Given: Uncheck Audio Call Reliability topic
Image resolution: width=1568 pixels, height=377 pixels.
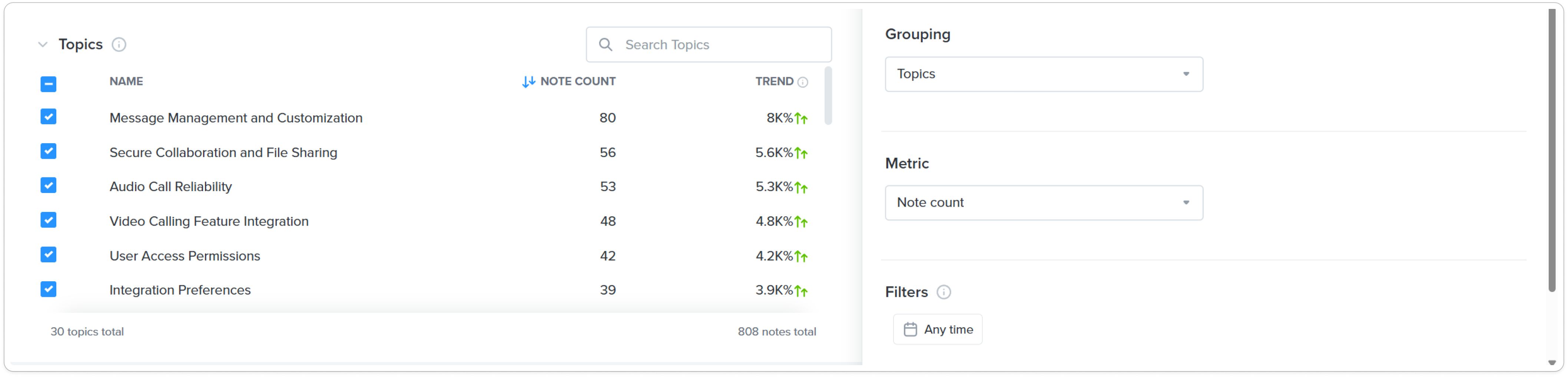Looking at the screenshot, I should tap(48, 186).
